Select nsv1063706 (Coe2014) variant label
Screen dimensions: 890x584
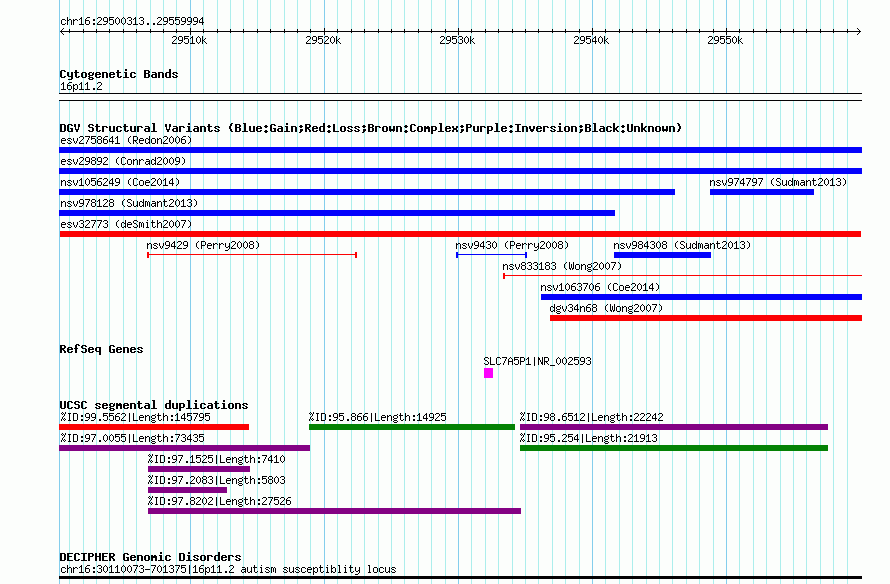coord(600,287)
